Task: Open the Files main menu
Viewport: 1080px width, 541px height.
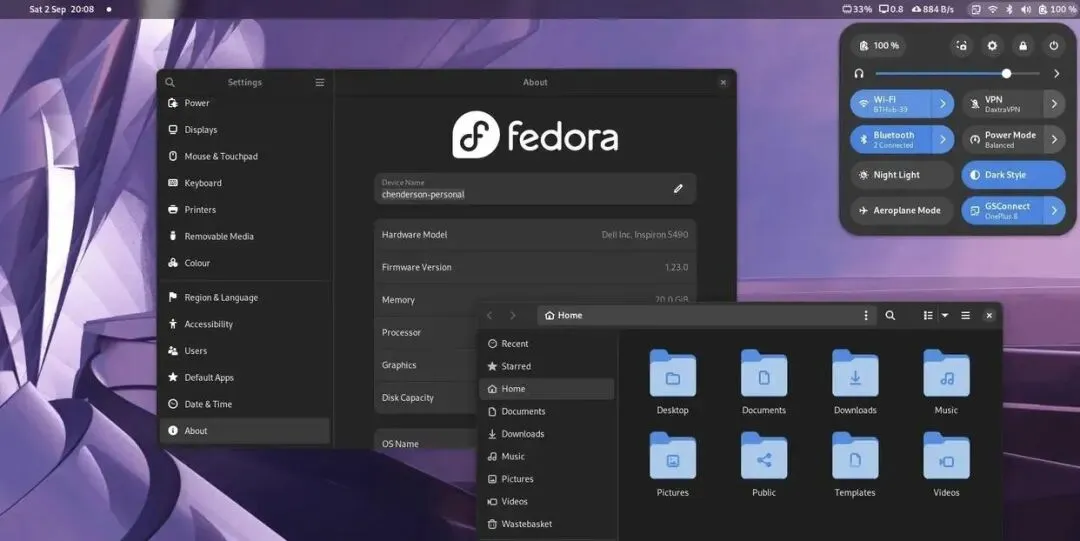Action: pos(966,315)
